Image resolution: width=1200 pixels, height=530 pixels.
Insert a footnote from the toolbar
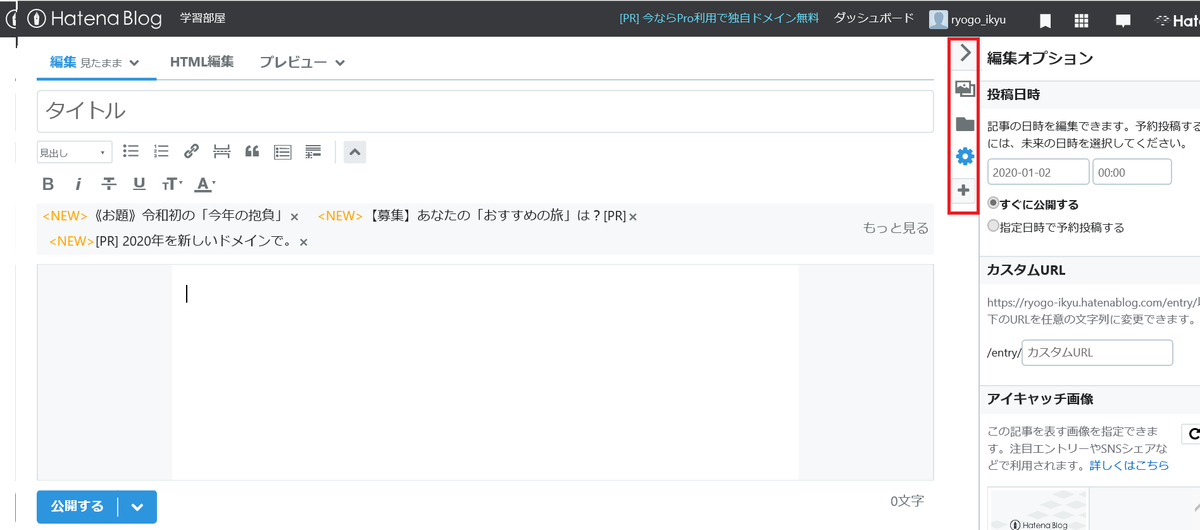tap(313, 152)
